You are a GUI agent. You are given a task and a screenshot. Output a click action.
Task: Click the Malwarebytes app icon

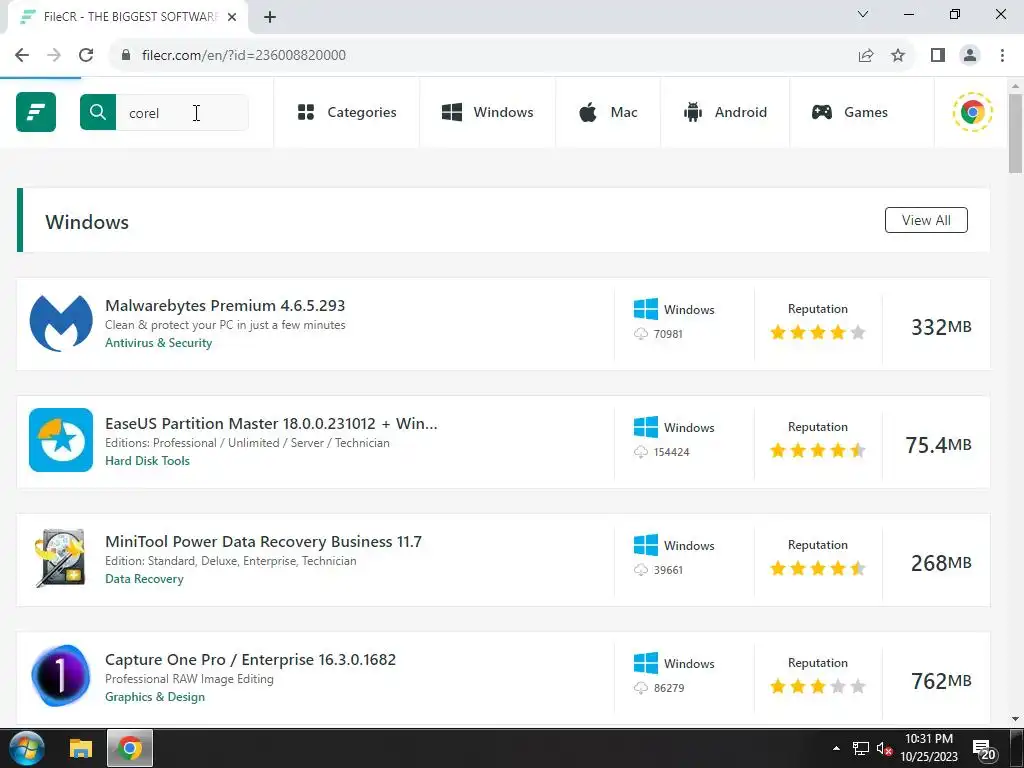[61, 324]
